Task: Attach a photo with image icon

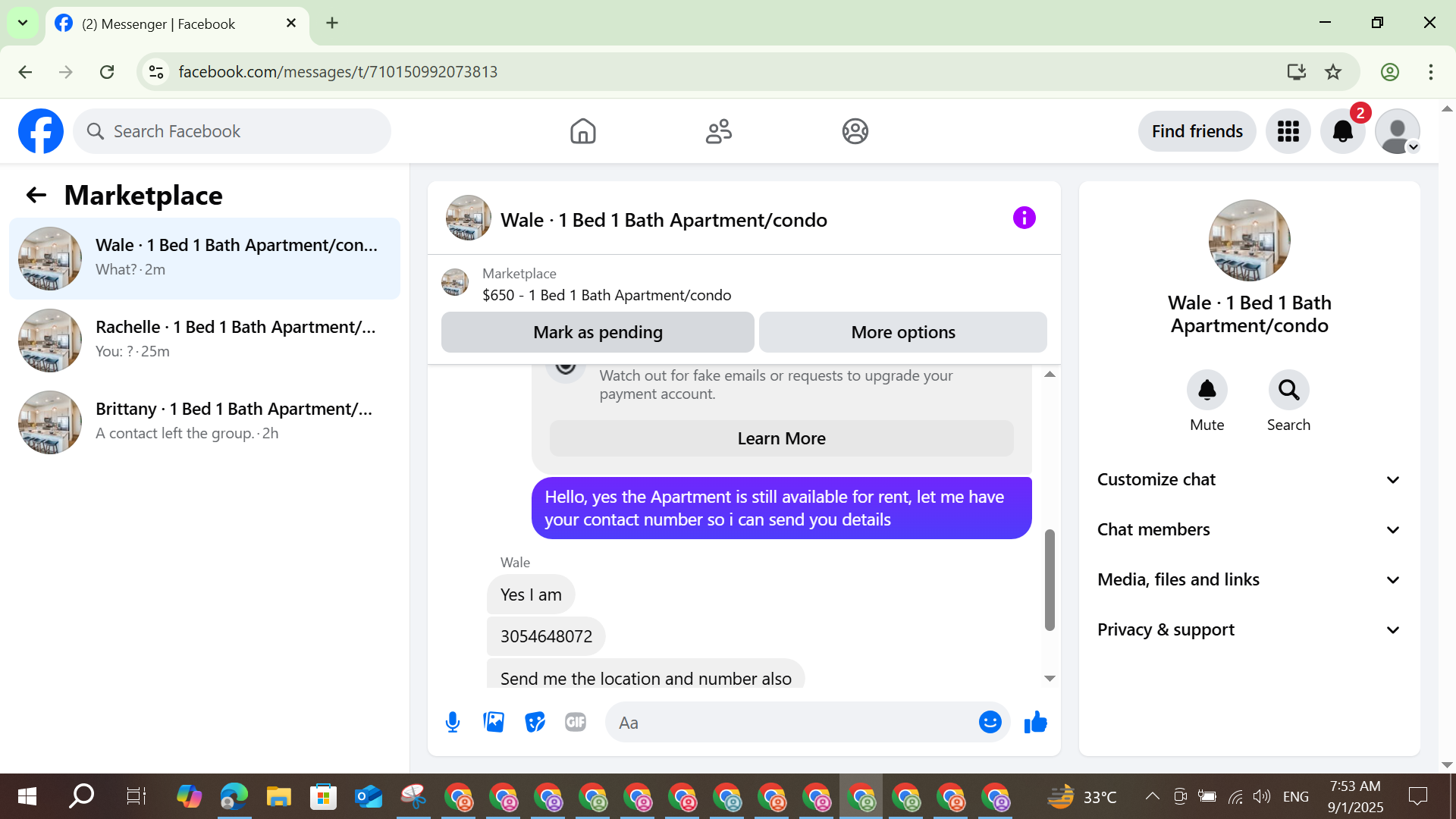Action: [x=494, y=723]
